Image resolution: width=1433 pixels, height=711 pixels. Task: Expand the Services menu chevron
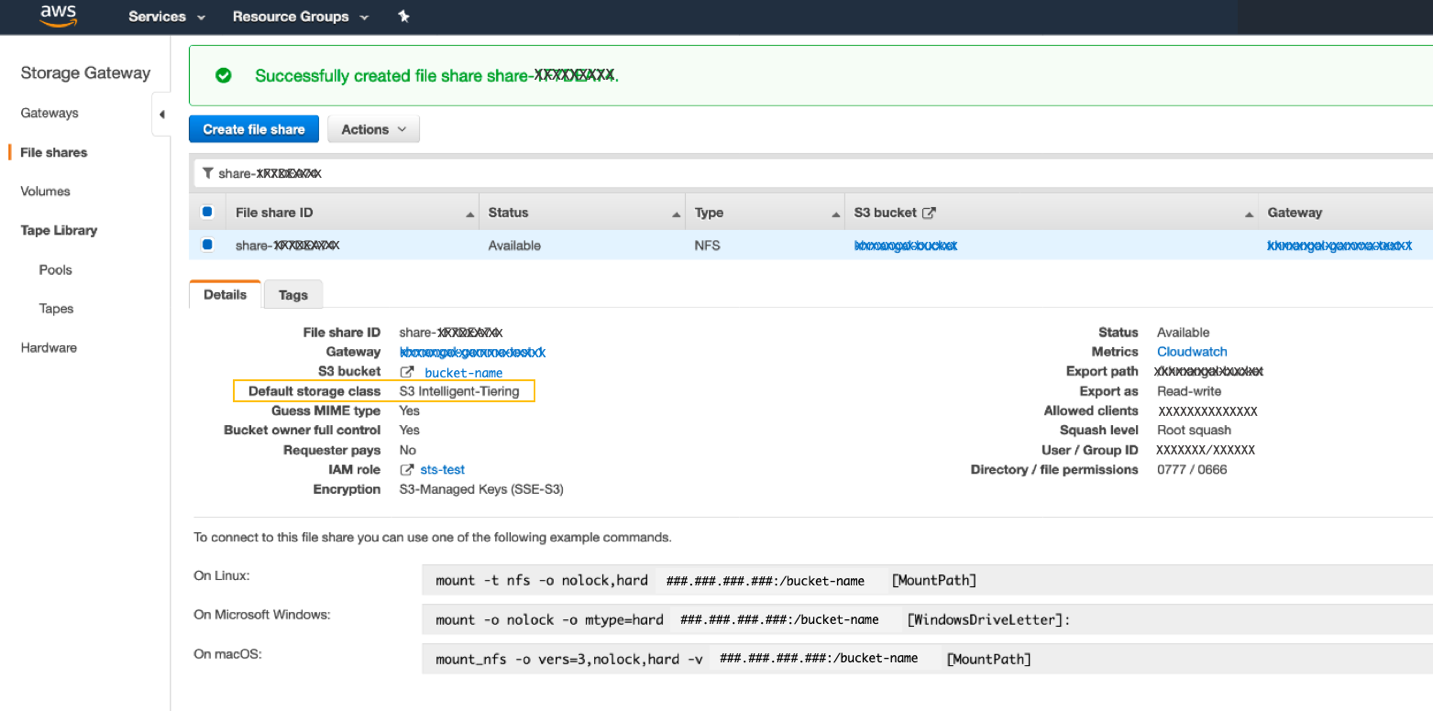[200, 16]
